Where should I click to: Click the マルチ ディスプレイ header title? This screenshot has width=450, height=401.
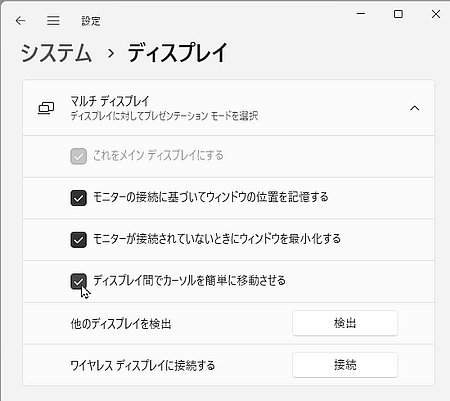[x=110, y=101]
